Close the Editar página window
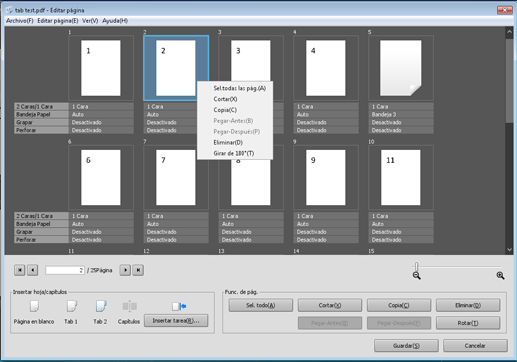 point(505,10)
